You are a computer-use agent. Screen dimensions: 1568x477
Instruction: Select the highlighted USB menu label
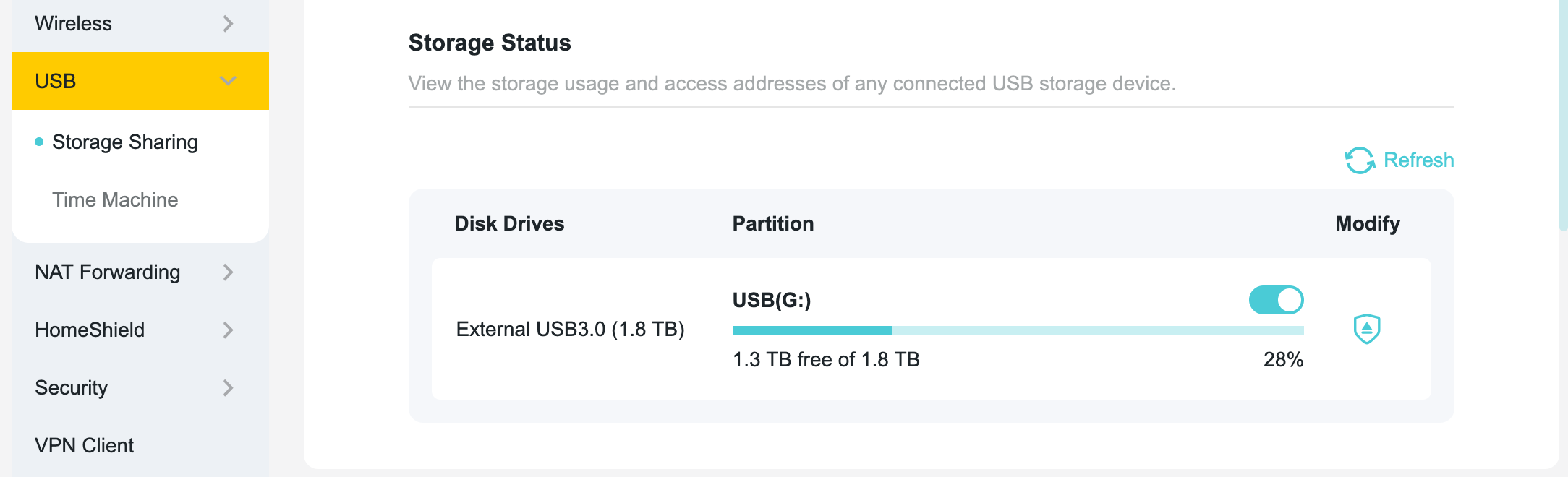(56, 81)
